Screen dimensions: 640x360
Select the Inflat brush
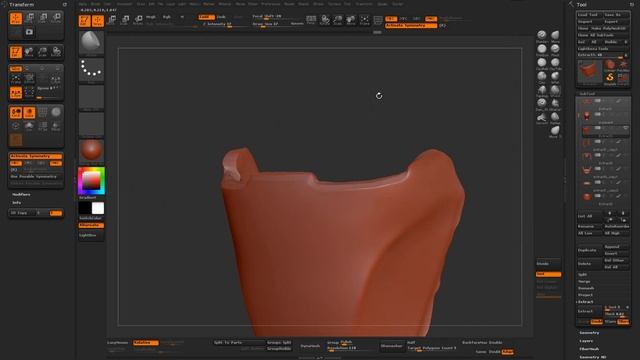[555, 77]
